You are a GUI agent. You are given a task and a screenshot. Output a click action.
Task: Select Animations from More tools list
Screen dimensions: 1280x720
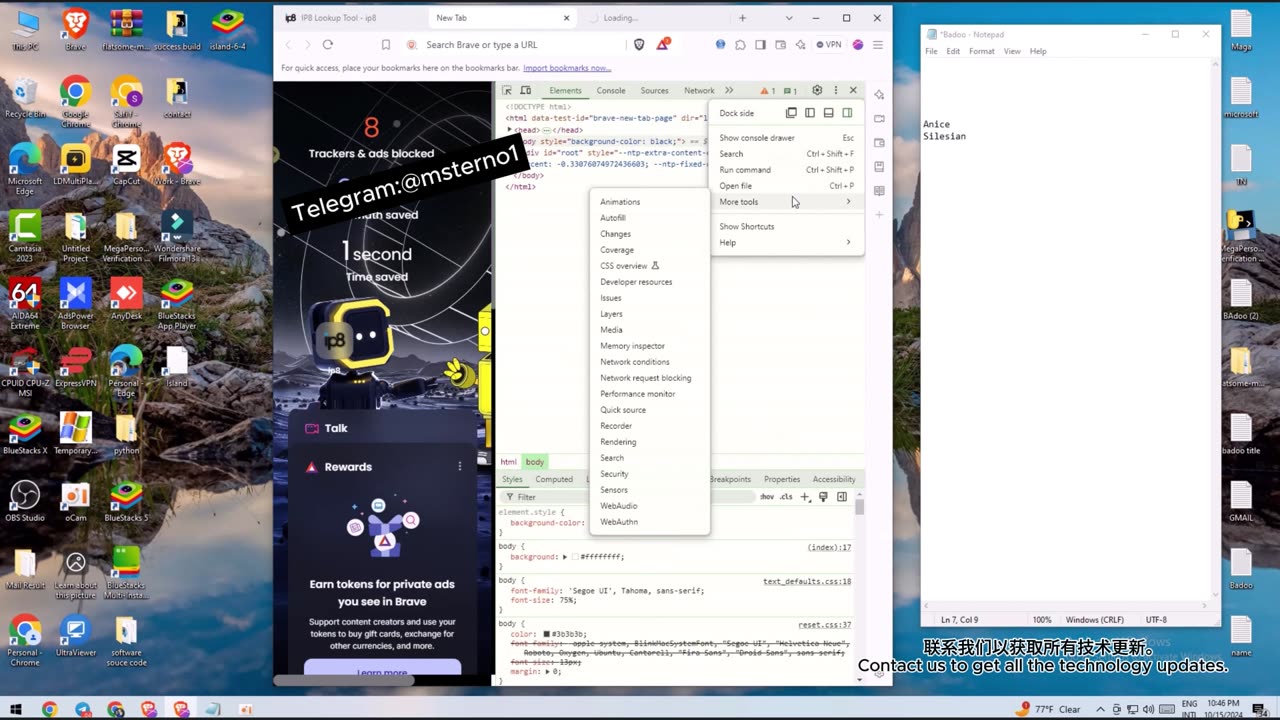pos(650,202)
